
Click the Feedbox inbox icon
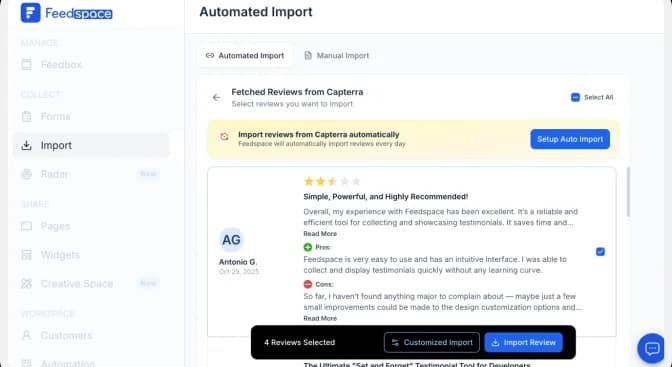(27, 65)
